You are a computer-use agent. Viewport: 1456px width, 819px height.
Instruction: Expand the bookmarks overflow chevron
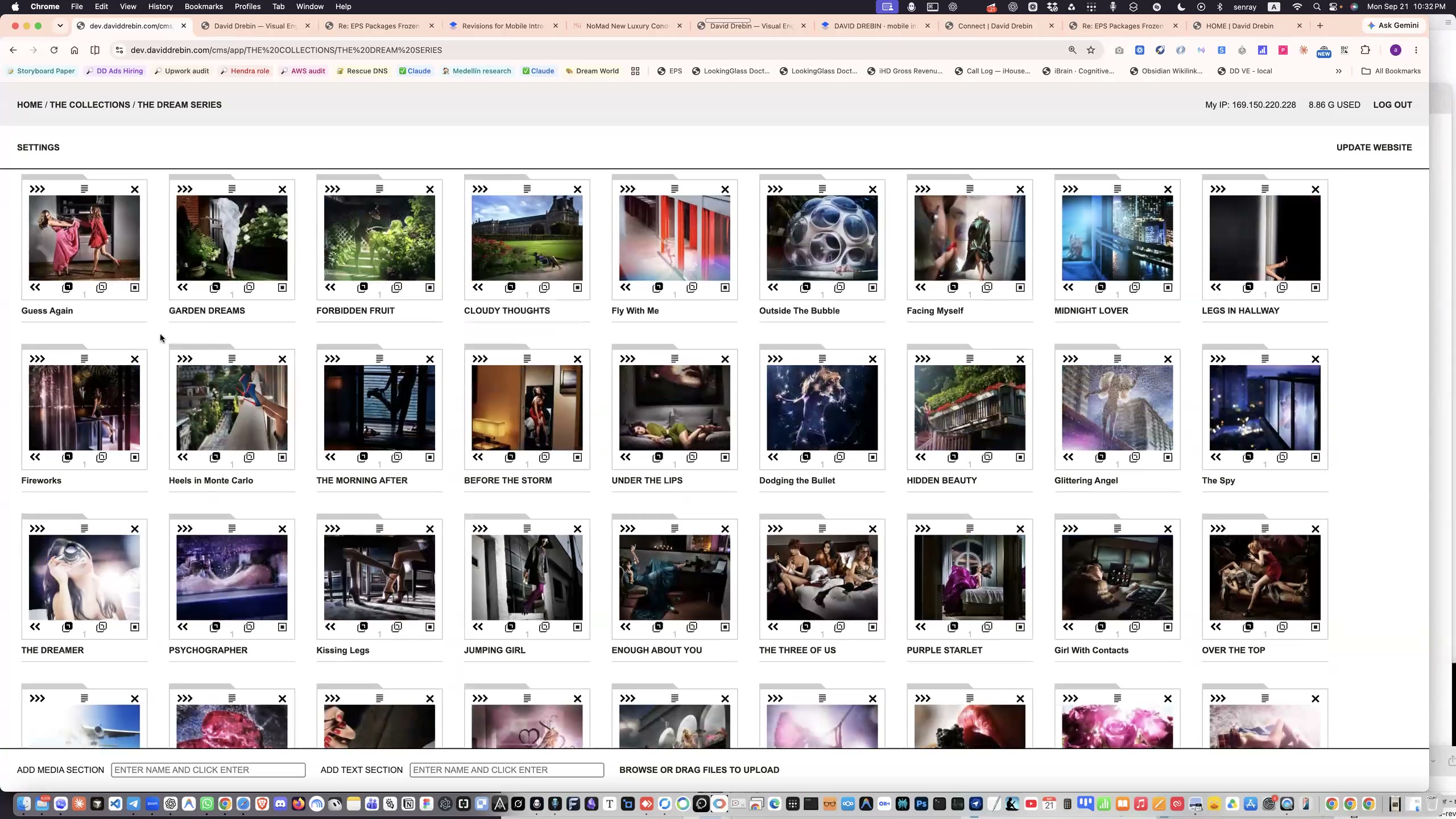1338,71
